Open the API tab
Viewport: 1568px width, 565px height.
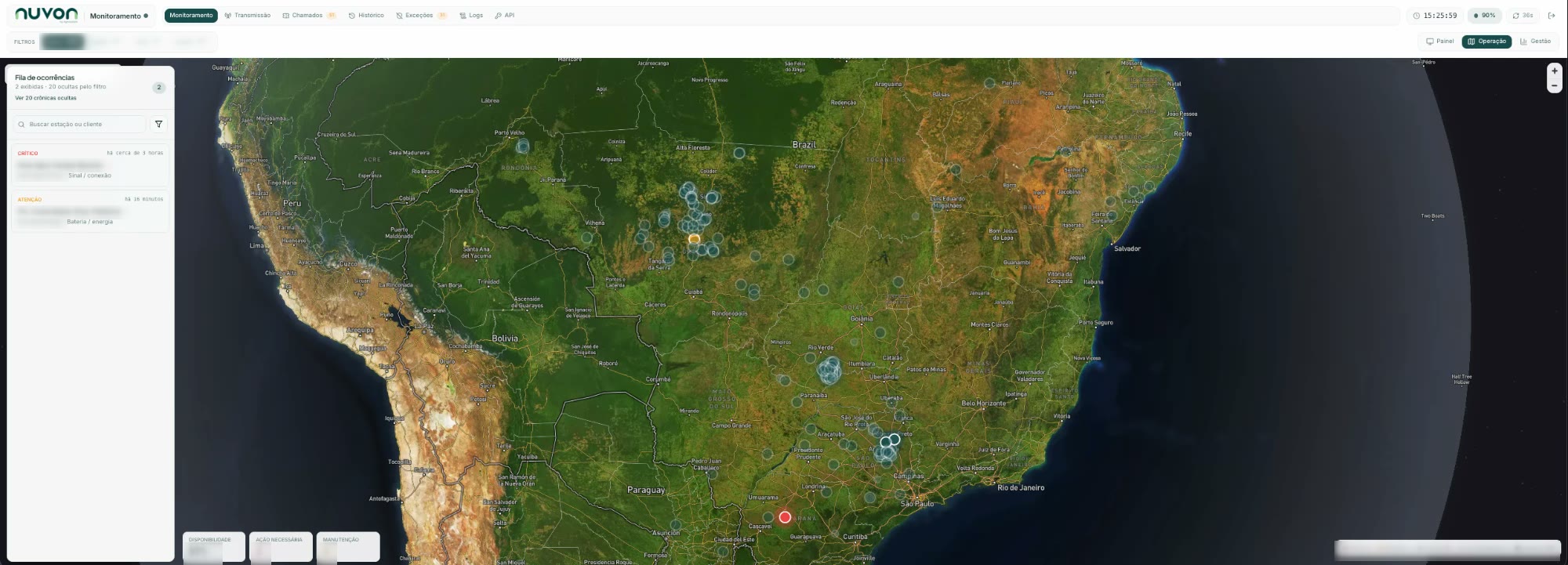[x=505, y=16]
